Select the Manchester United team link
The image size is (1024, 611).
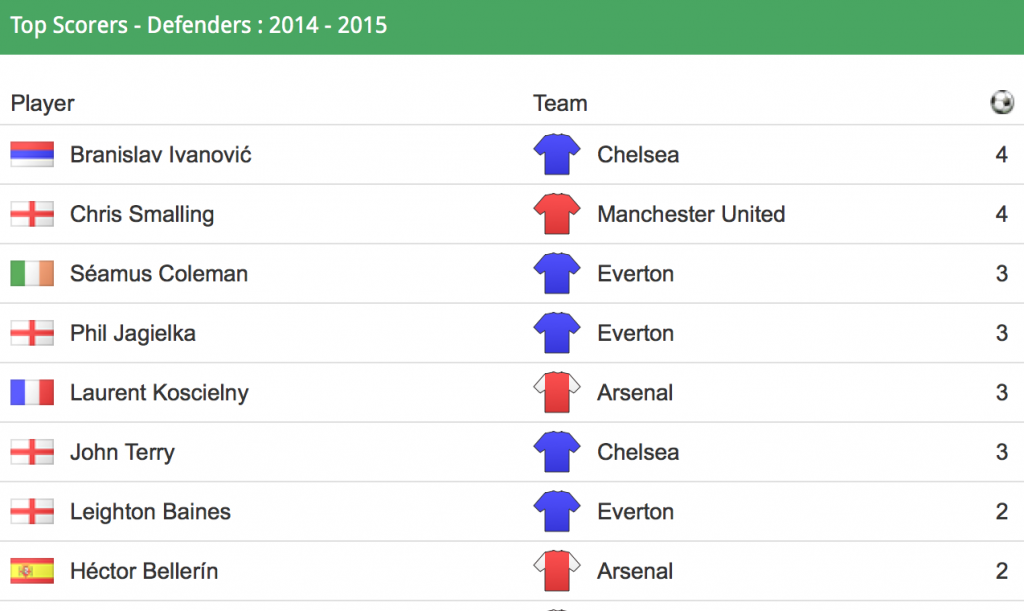tap(691, 214)
